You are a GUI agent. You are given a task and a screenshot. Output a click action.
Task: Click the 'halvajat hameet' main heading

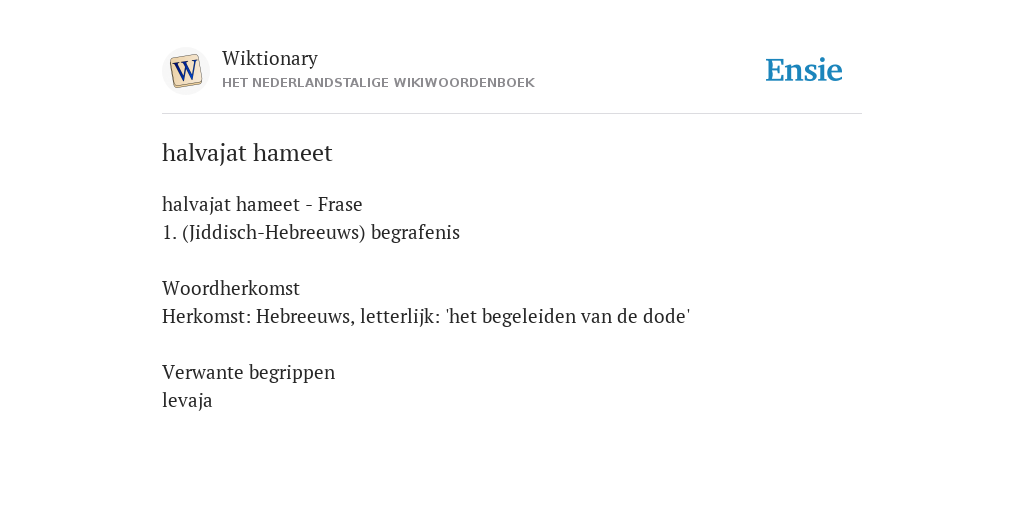coord(247,153)
